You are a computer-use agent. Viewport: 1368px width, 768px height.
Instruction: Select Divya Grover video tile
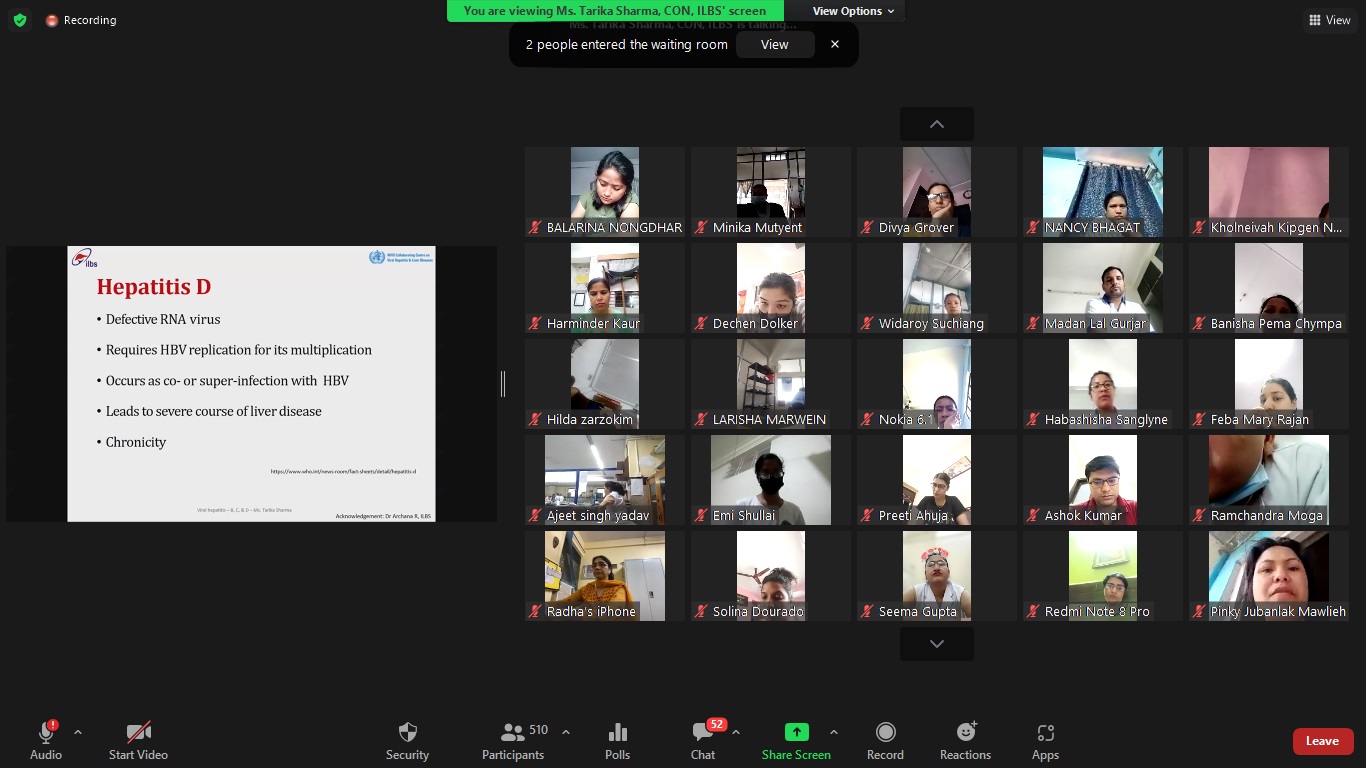pos(937,192)
